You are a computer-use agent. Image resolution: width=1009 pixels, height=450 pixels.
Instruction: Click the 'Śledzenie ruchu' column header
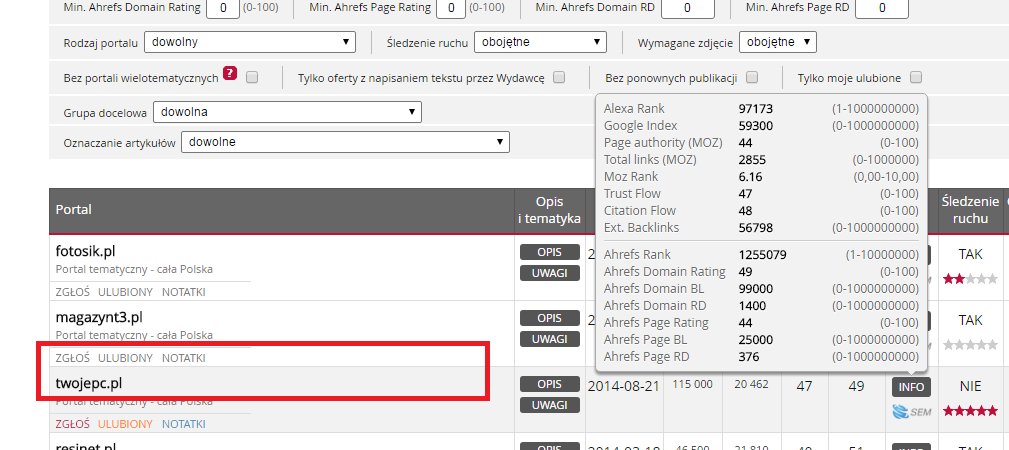tap(970, 210)
